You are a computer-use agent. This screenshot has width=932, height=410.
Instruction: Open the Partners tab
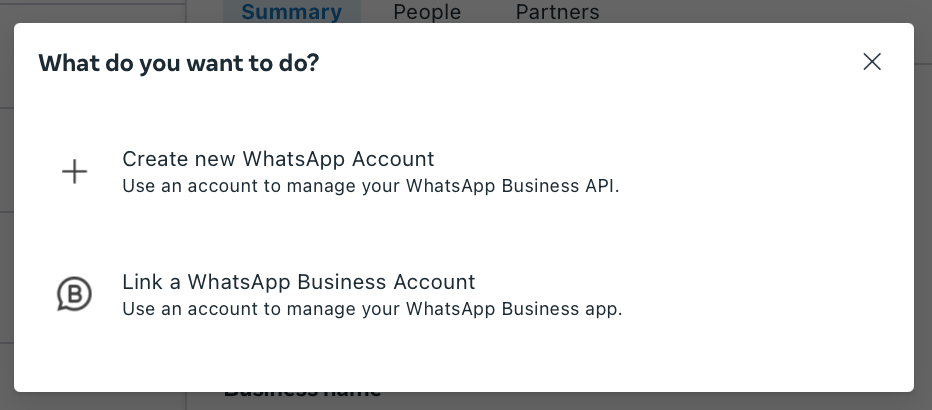click(x=557, y=12)
